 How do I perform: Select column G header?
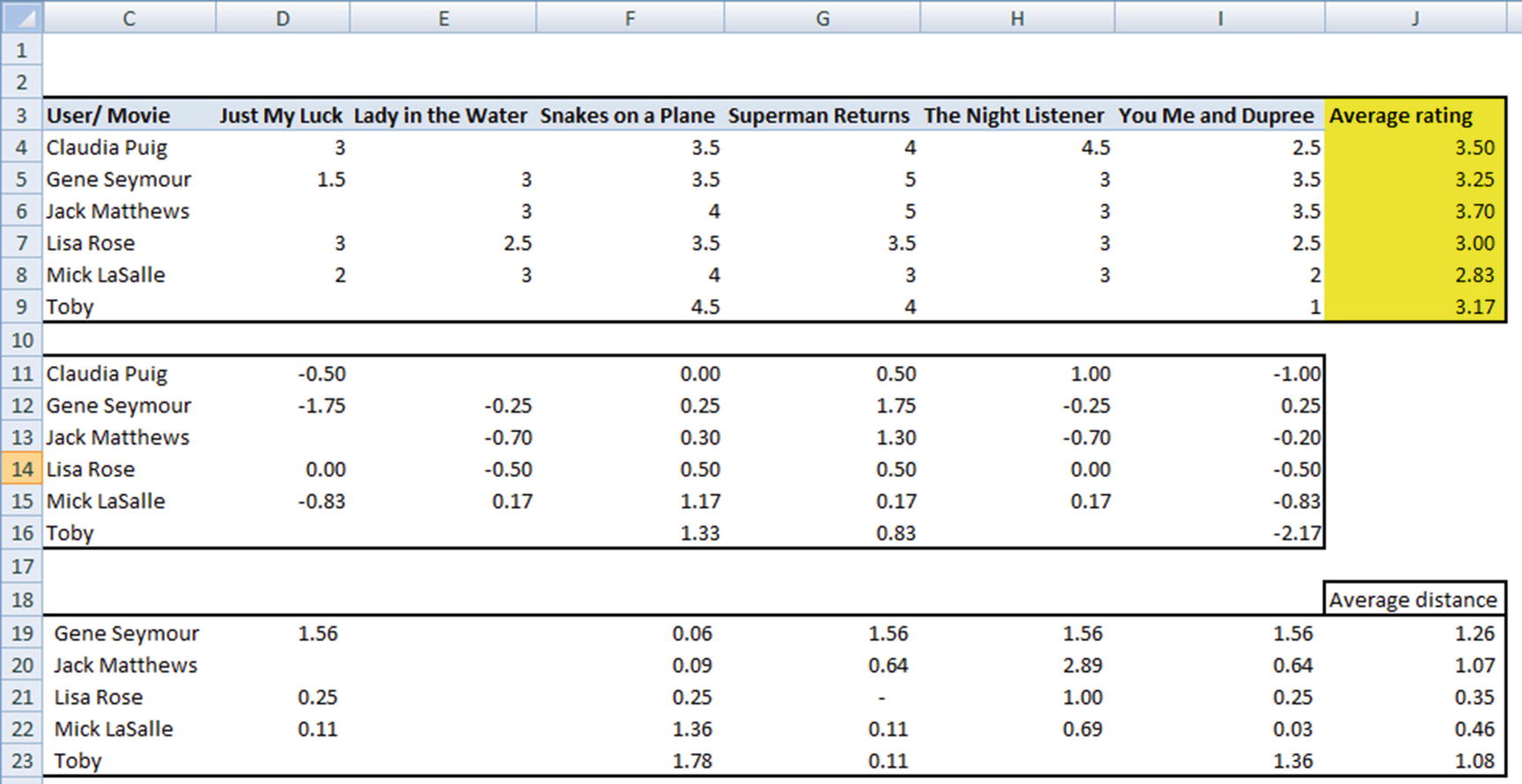pos(822,18)
